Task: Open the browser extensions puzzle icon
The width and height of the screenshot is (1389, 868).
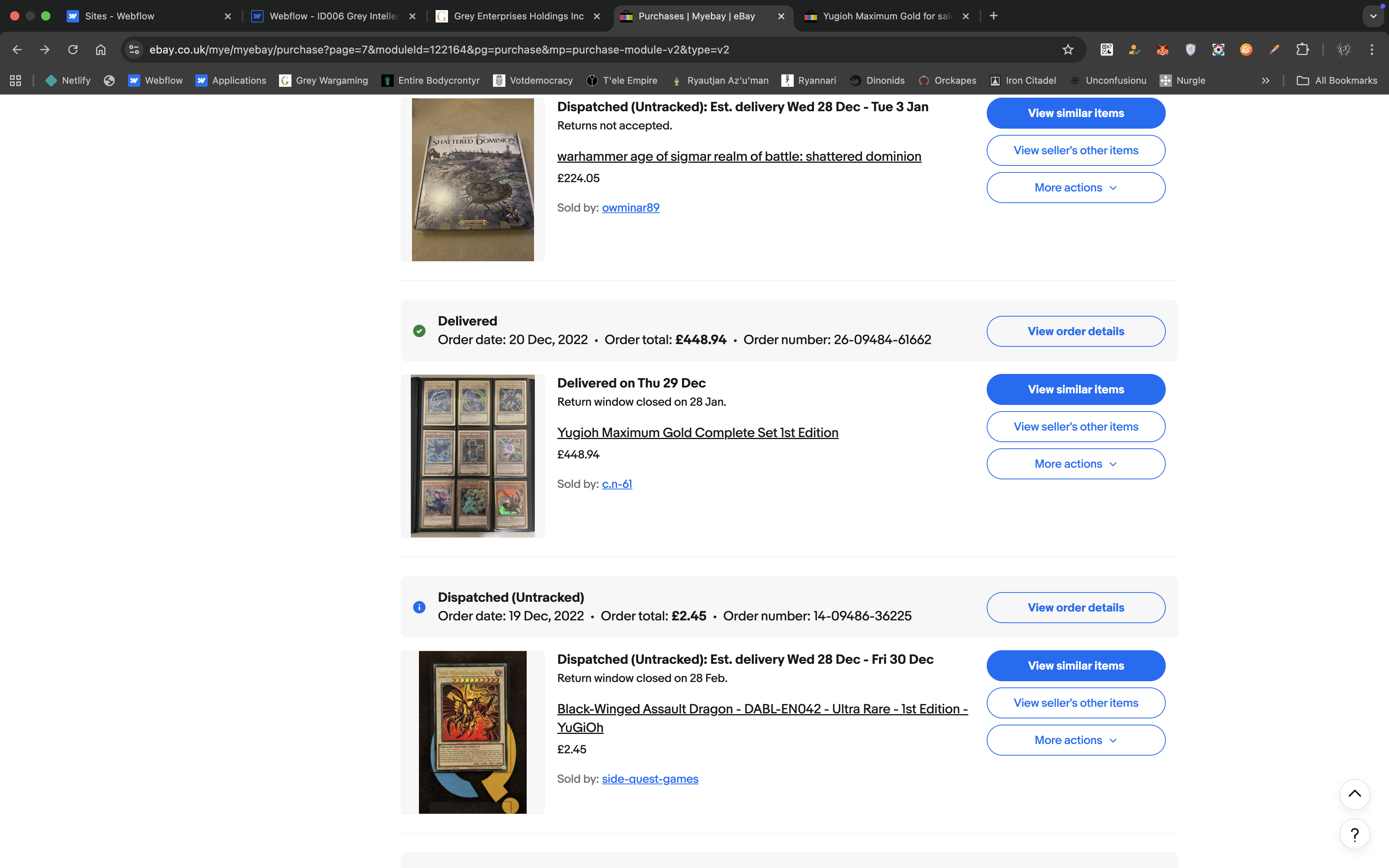Action: click(1302, 50)
